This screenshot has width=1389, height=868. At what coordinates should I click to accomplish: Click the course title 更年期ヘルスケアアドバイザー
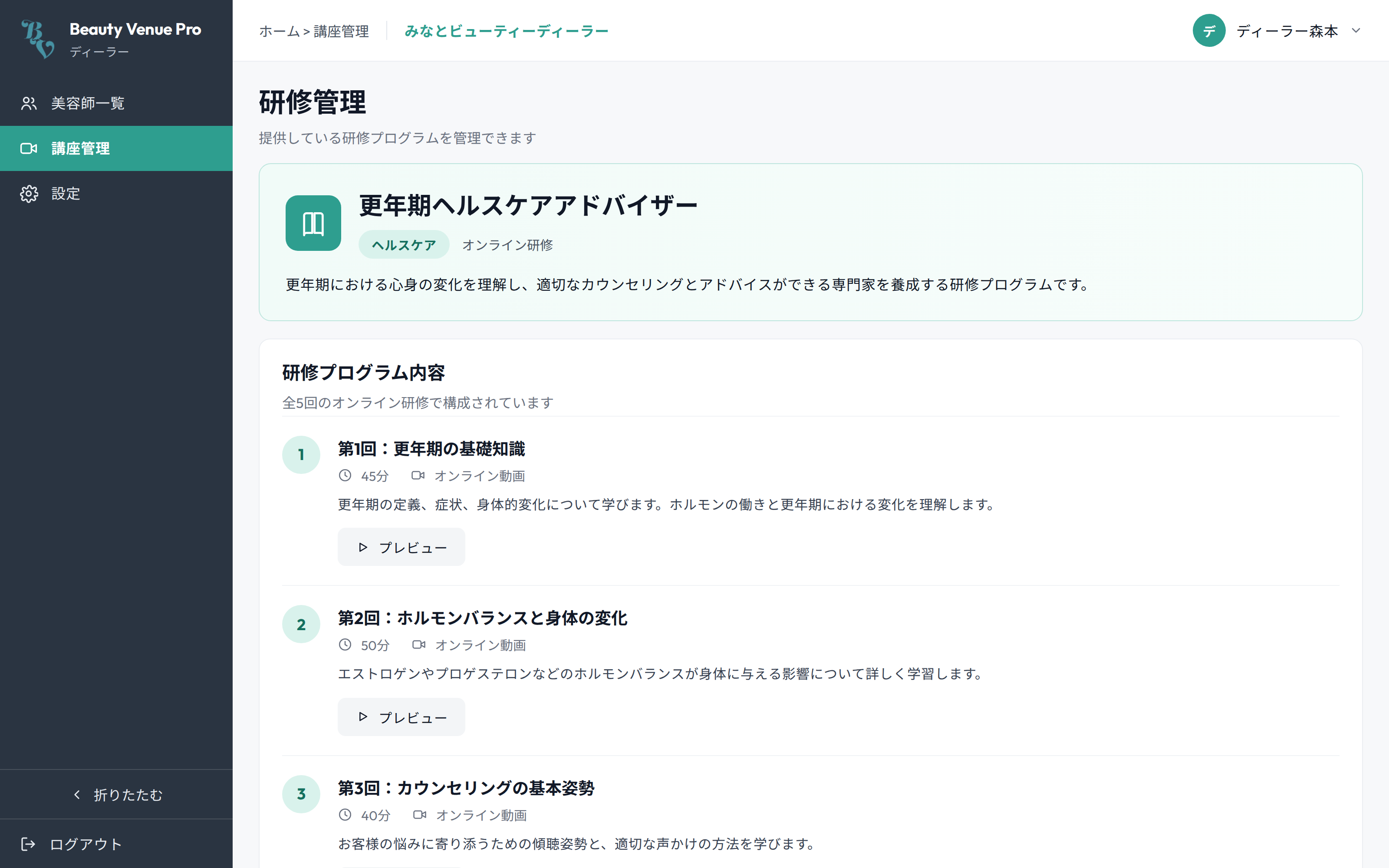pyautogui.click(x=528, y=206)
